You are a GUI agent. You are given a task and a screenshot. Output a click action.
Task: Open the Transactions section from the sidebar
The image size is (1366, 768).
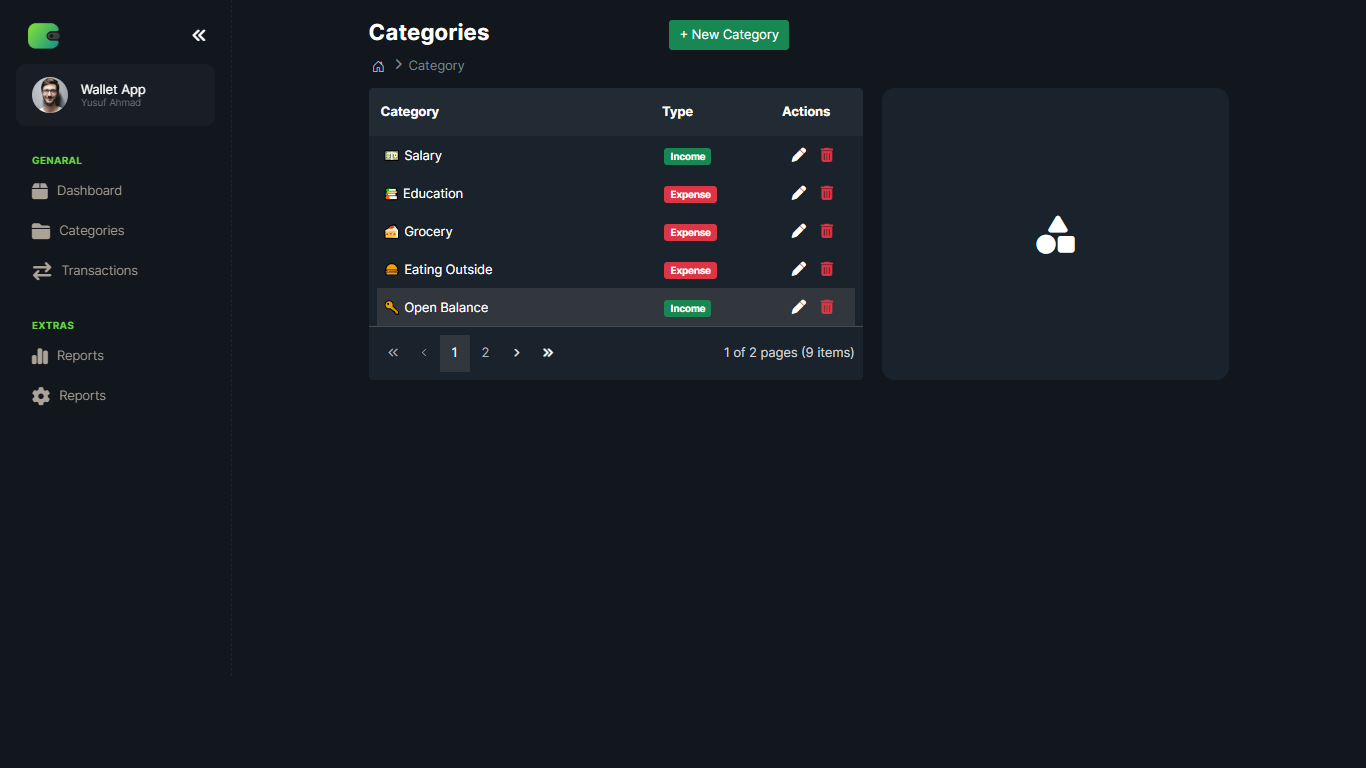click(x=97, y=270)
